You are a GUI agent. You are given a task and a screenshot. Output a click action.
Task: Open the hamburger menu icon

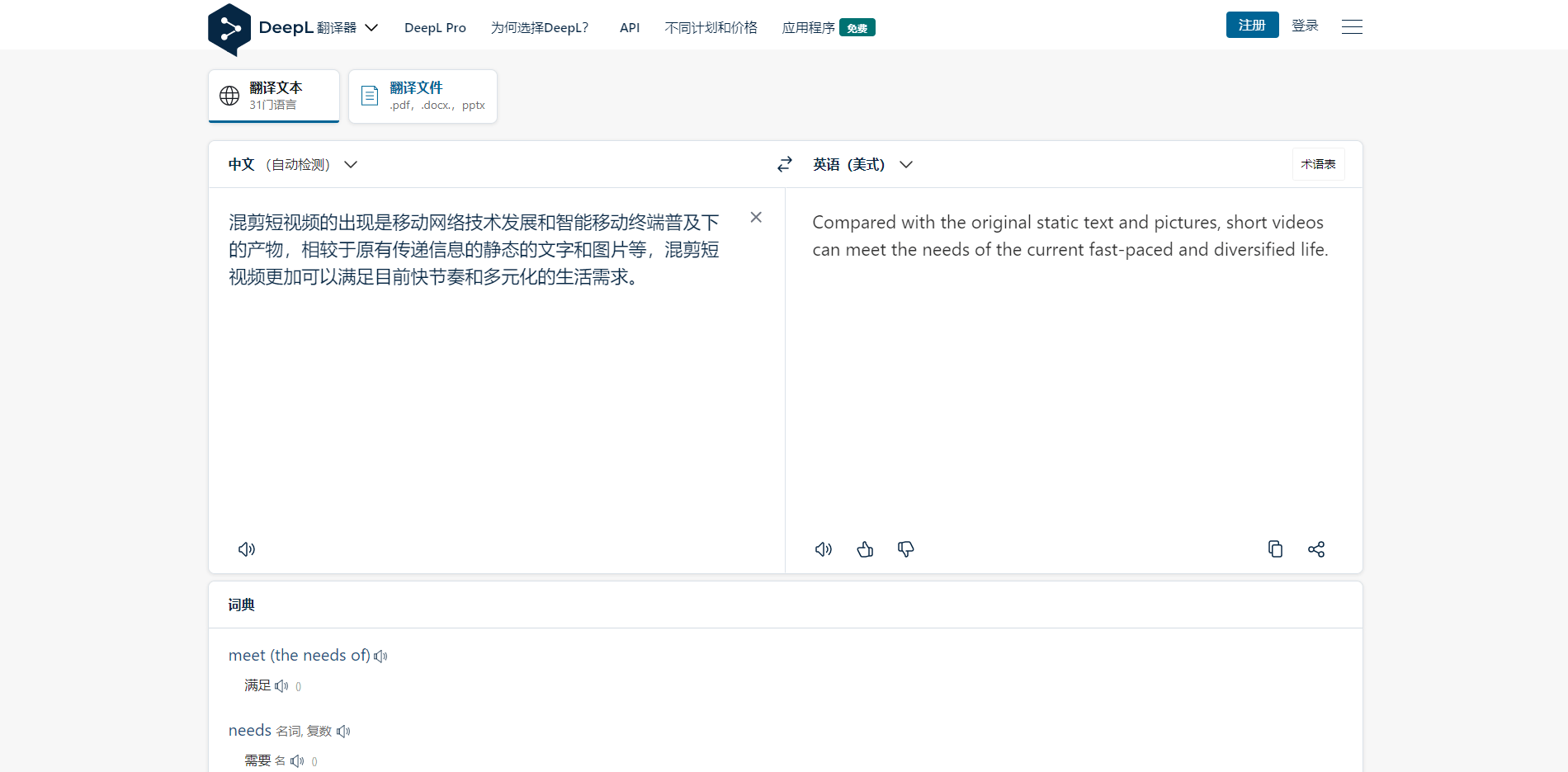click(x=1352, y=27)
